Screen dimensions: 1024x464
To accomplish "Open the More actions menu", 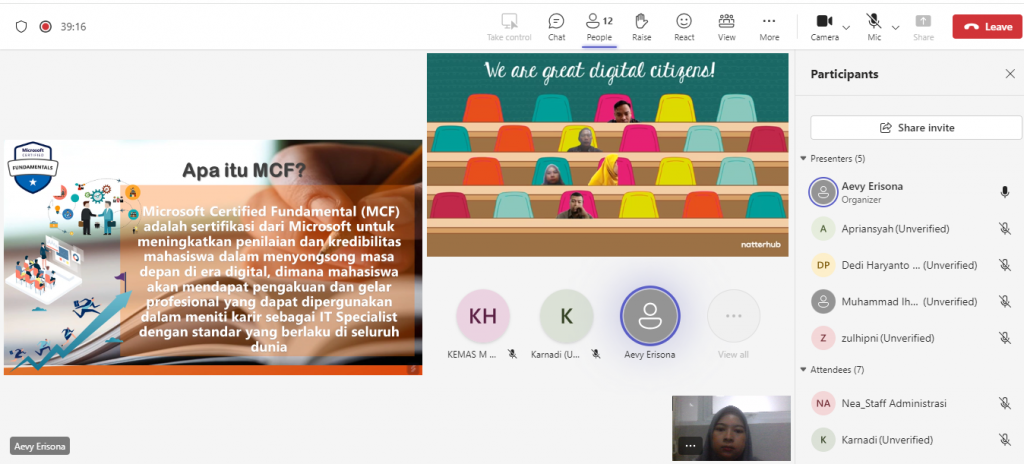I will pos(769,27).
